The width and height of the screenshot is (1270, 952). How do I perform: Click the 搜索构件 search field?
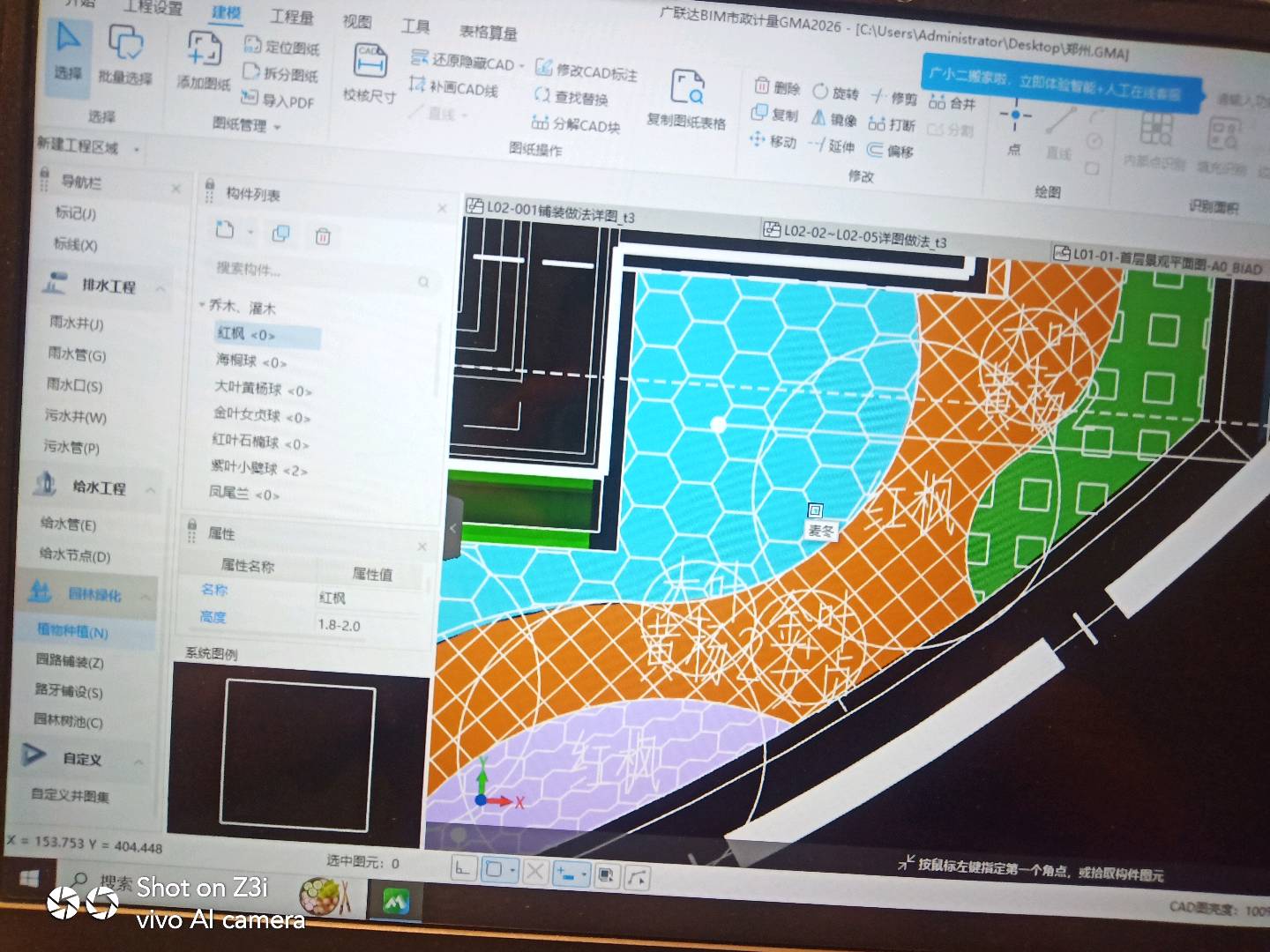321,274
